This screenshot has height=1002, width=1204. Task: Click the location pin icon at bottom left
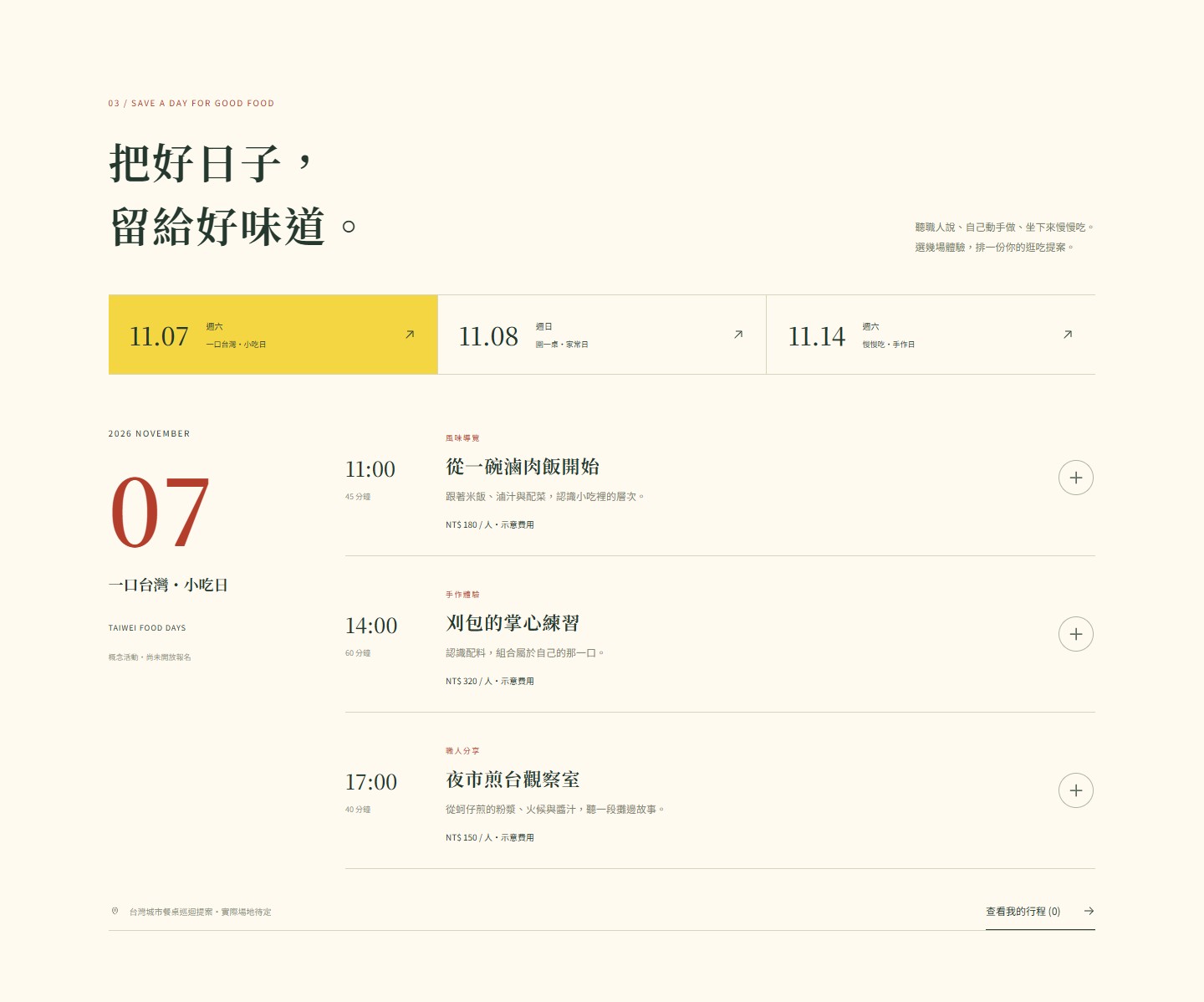point(115,912)
